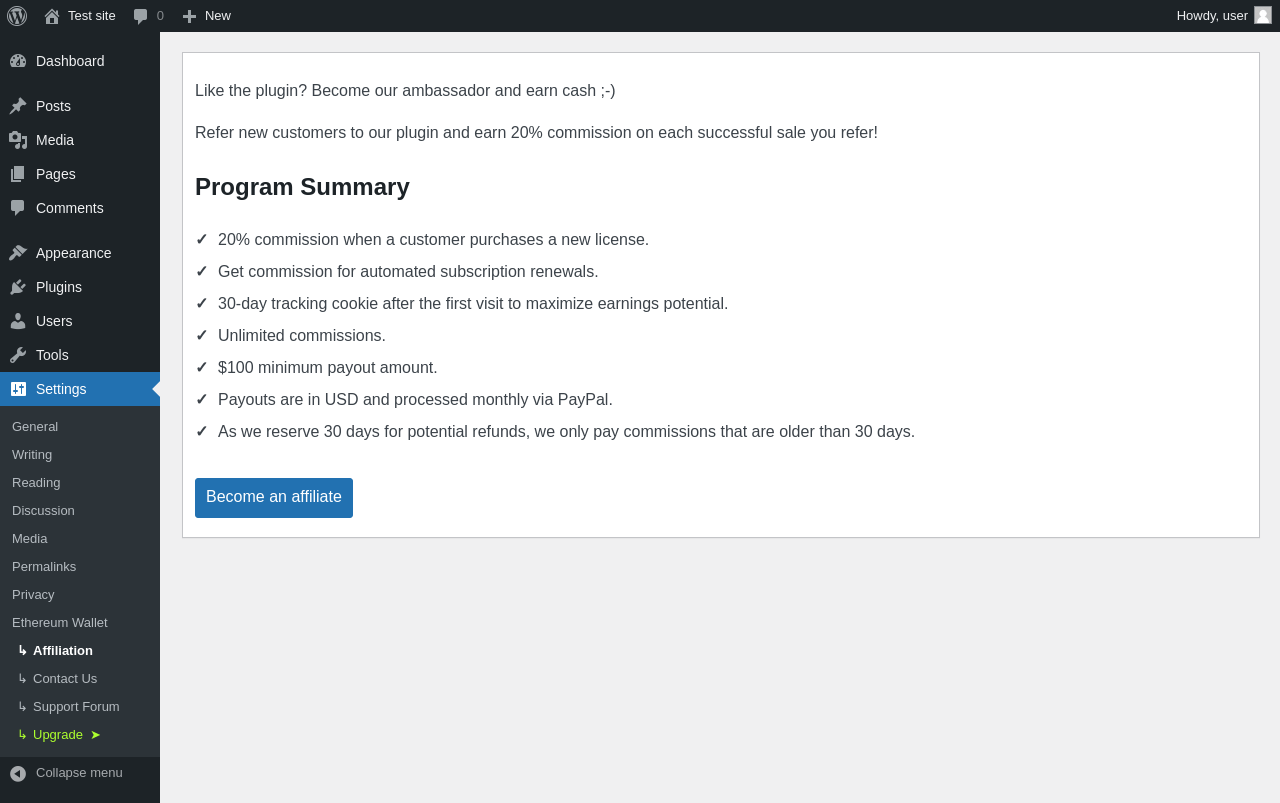The image size is (1280, 803).
Task: Click "Get commission for automated subscription renewals" line
Action: click(408, 272)
